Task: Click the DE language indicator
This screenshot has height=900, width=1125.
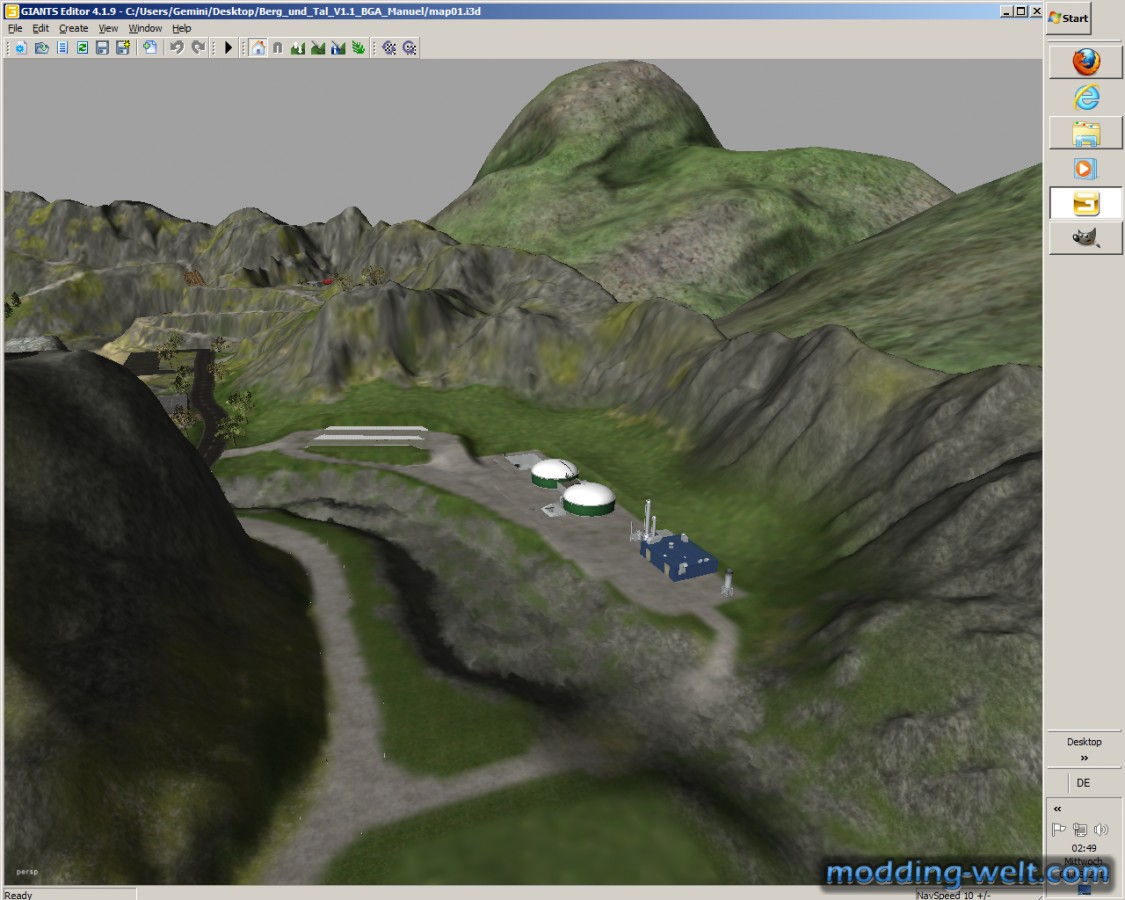Action: [1083, 783]
